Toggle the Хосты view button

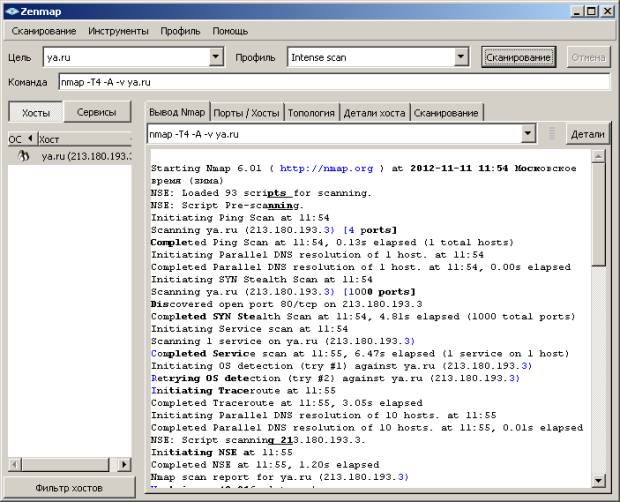click(x=36, y=112)
